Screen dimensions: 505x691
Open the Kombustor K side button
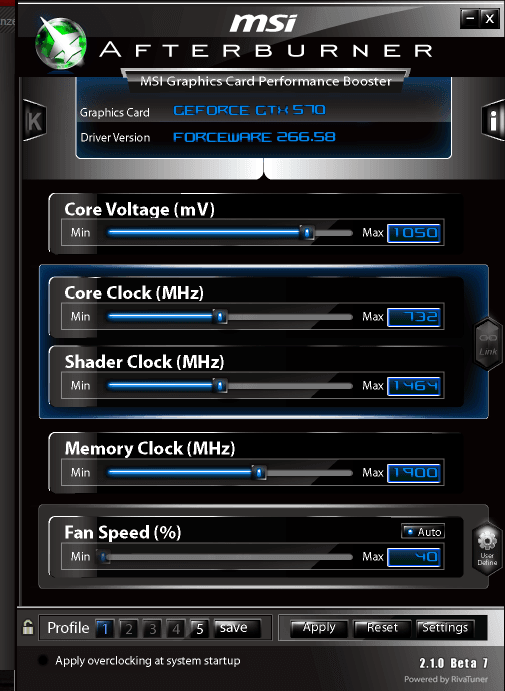pos(35,120)
